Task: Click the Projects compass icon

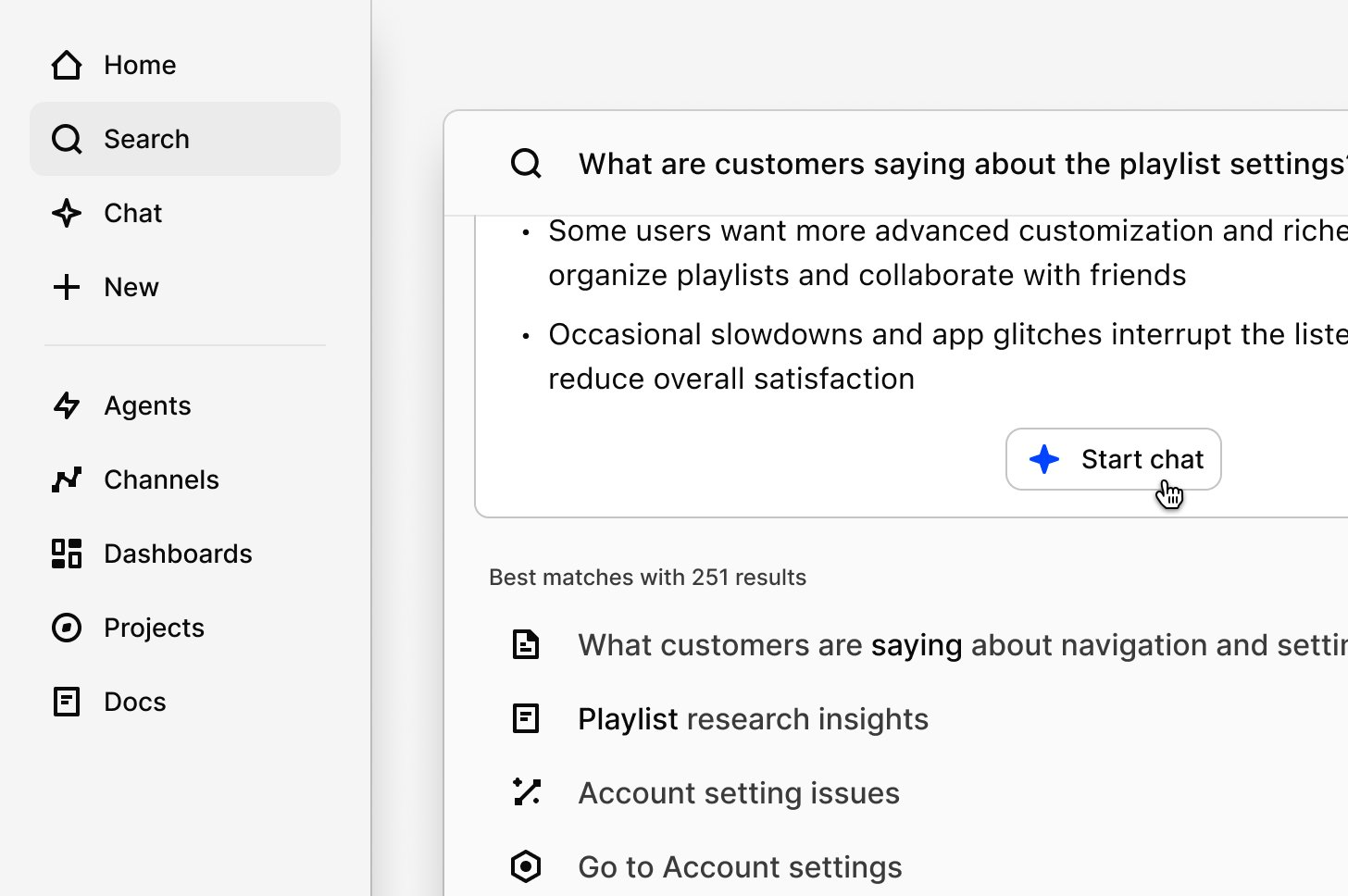Action: point(67,628)
